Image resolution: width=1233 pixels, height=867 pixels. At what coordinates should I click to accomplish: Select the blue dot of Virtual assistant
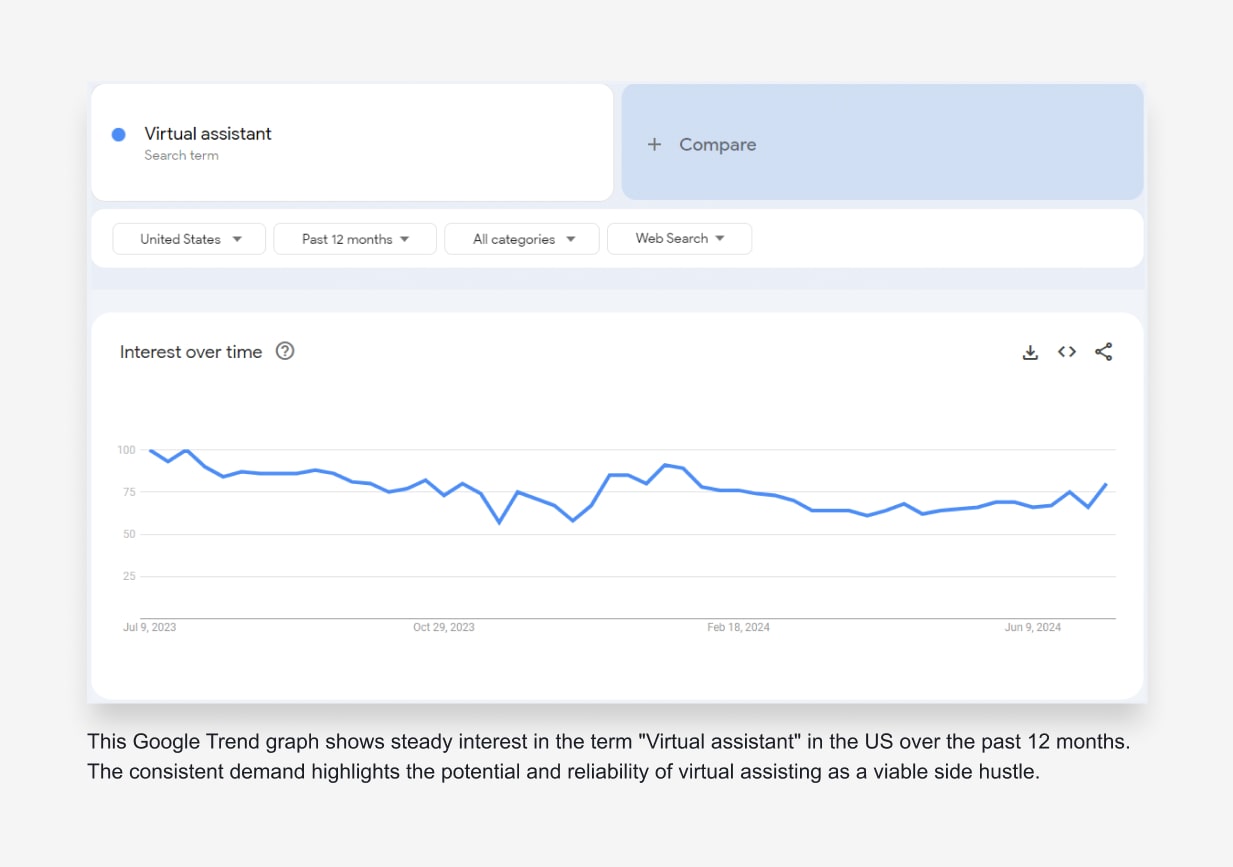pyautogui.click(x=118, y=134)
